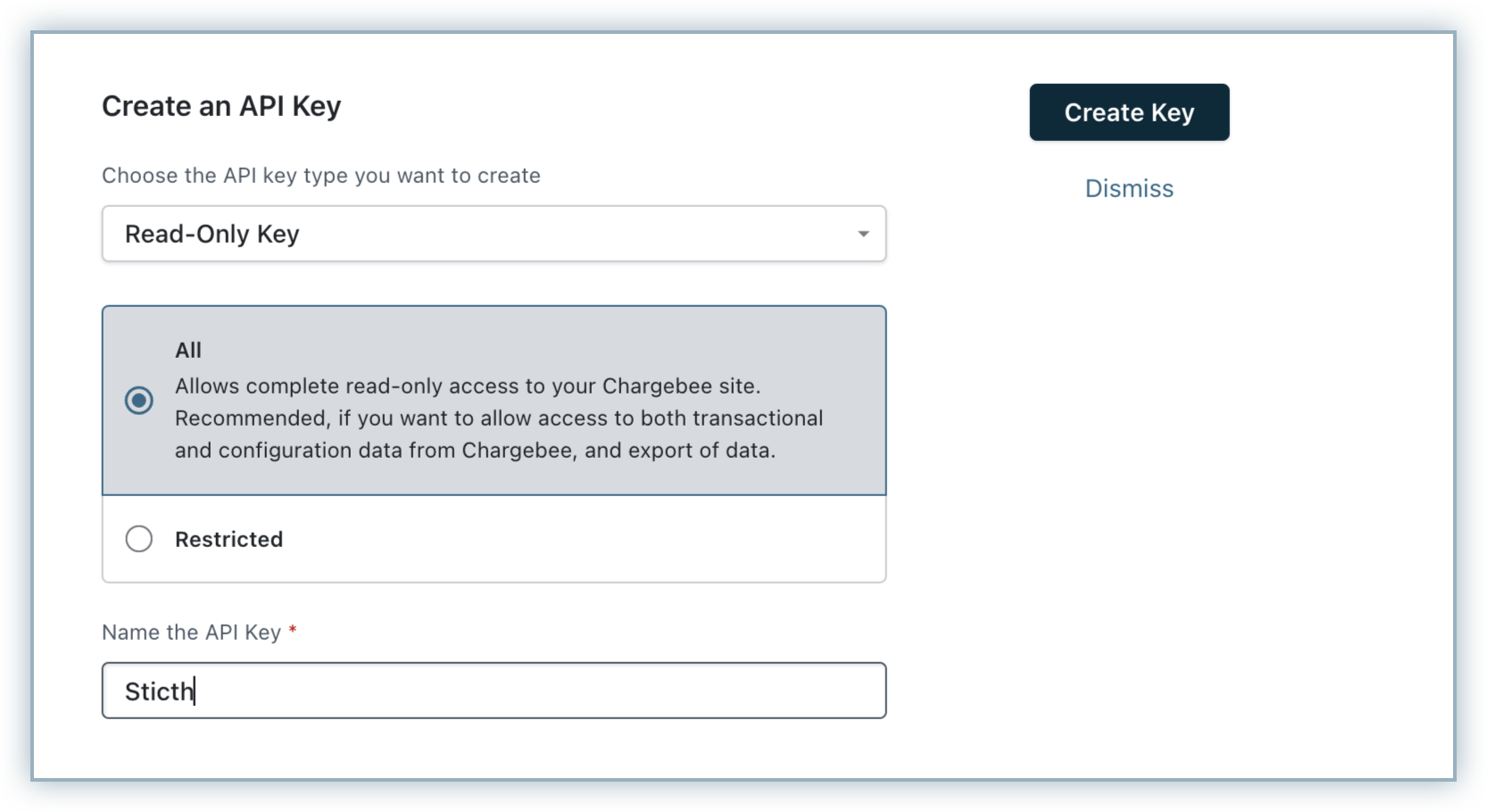Click the line mentioning export of data

click(x=475, y=451)
